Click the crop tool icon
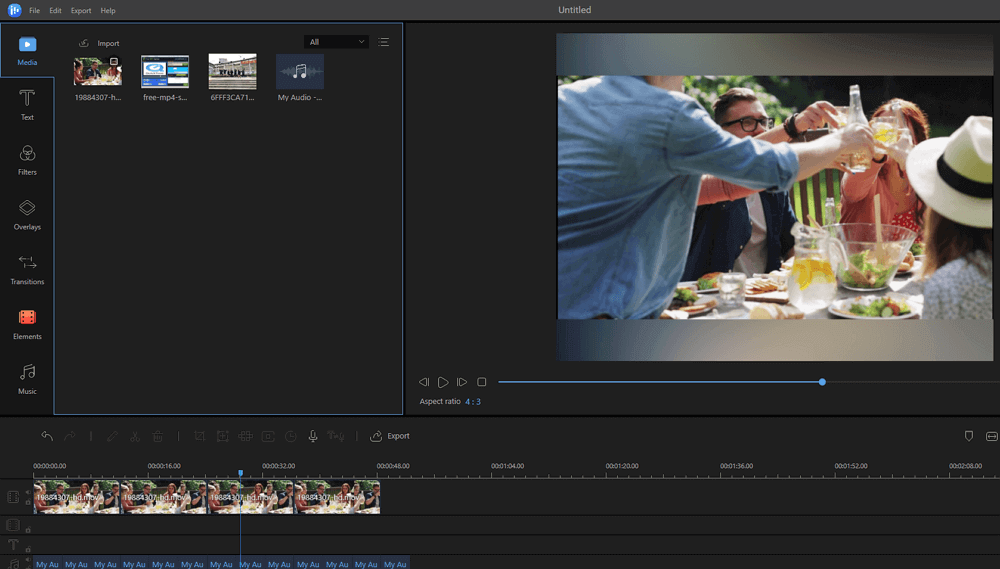The width and height of the screenshot is (1000, 569). (x=200, y=436)
